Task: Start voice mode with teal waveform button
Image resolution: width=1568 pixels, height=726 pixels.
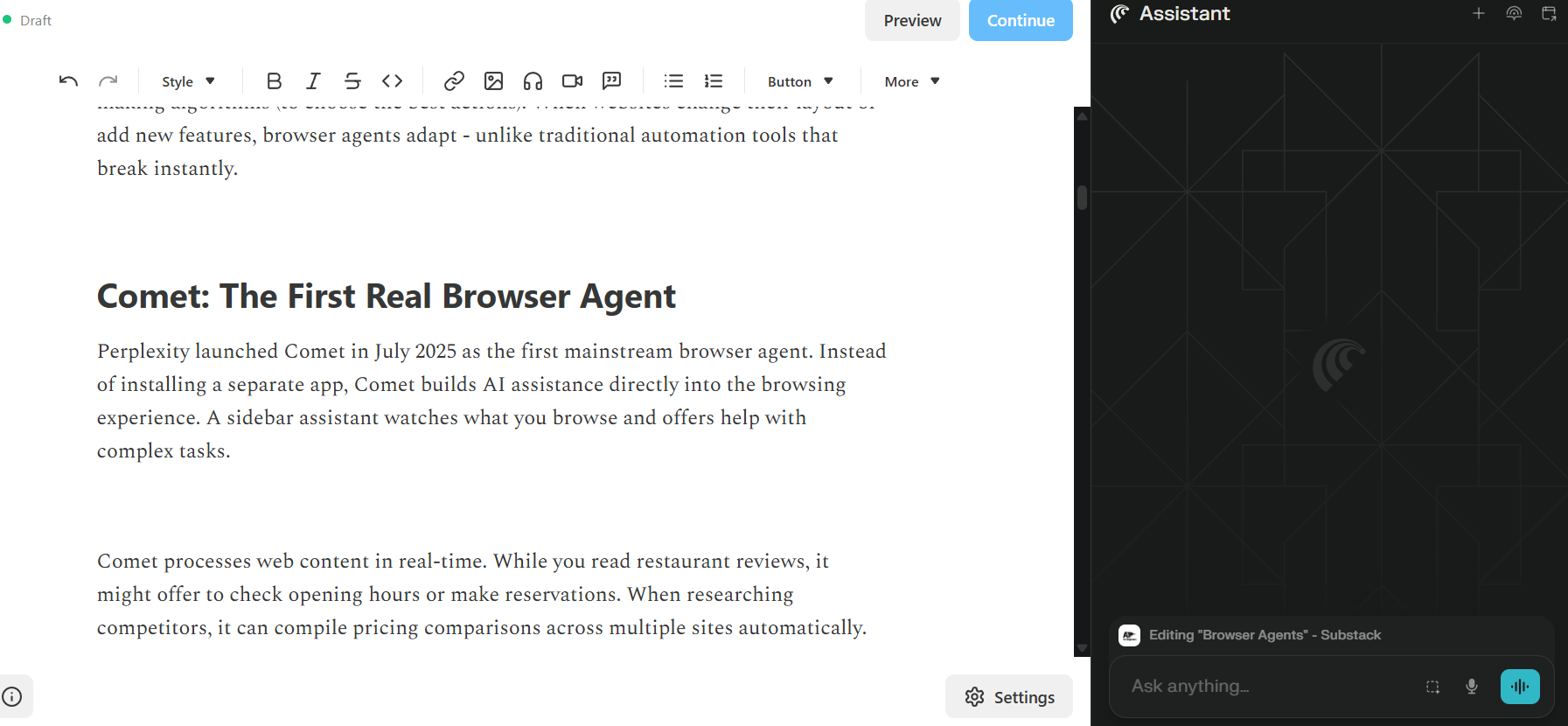Action: coord(1520,687)
